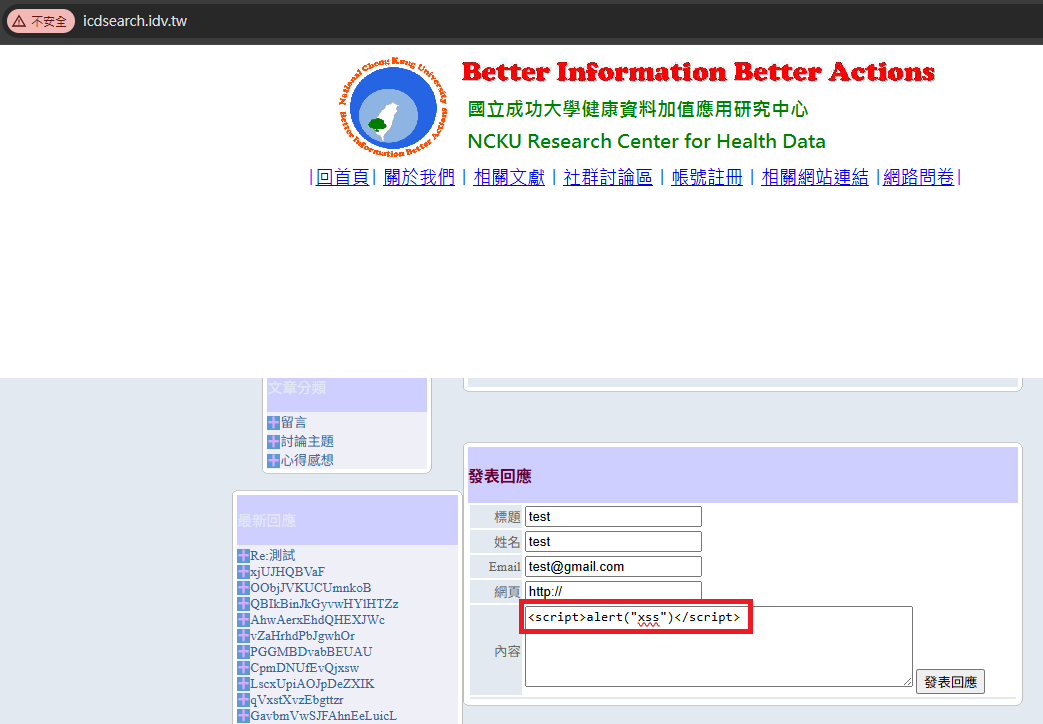Screen dimensions: 1043x724
Task: Open 相關網站連結 navigation link
Action: click(815, 177)
